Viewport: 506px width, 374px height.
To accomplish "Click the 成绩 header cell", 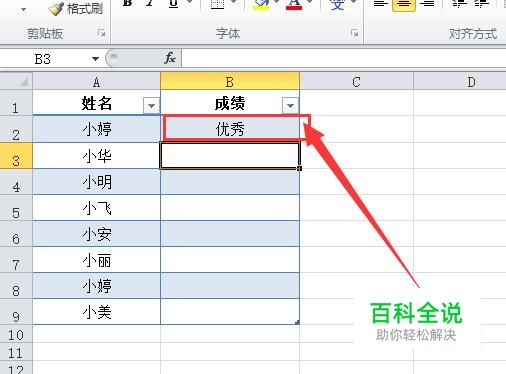I will (x=230, y=103).
